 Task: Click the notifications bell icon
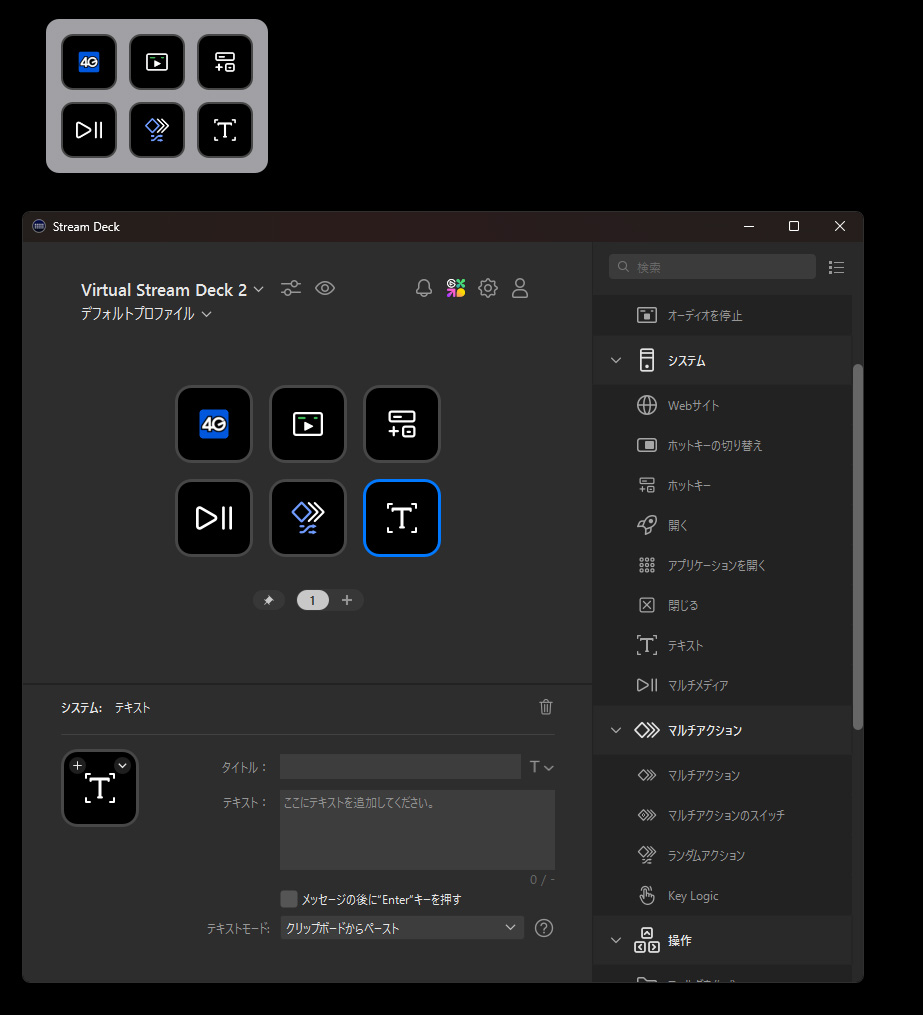tap(424, 289)
